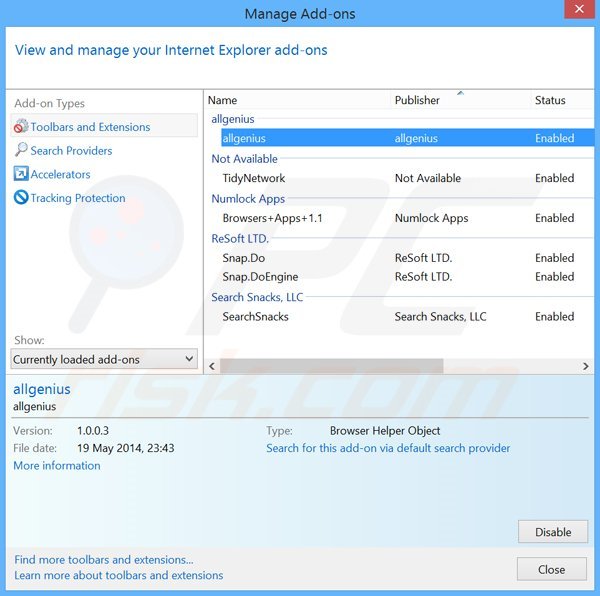Click the Accelerators arrow icon
This screenshot has width=600, height=596.
21,173
